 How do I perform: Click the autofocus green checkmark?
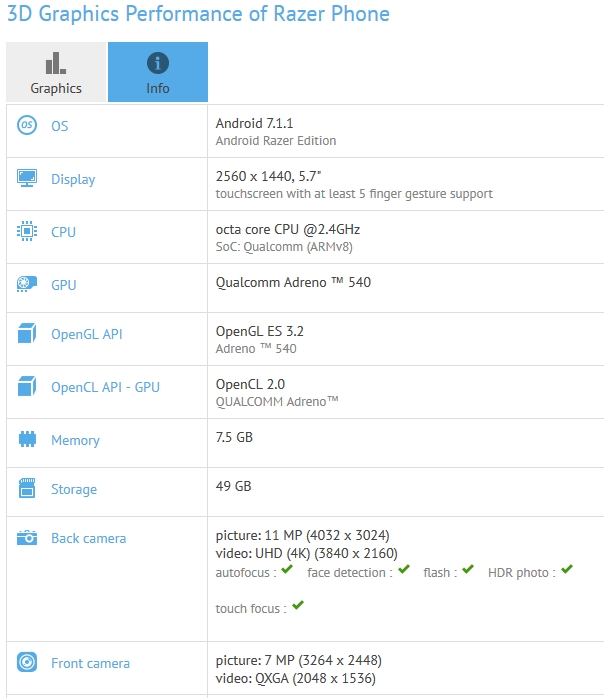point(287,570)
